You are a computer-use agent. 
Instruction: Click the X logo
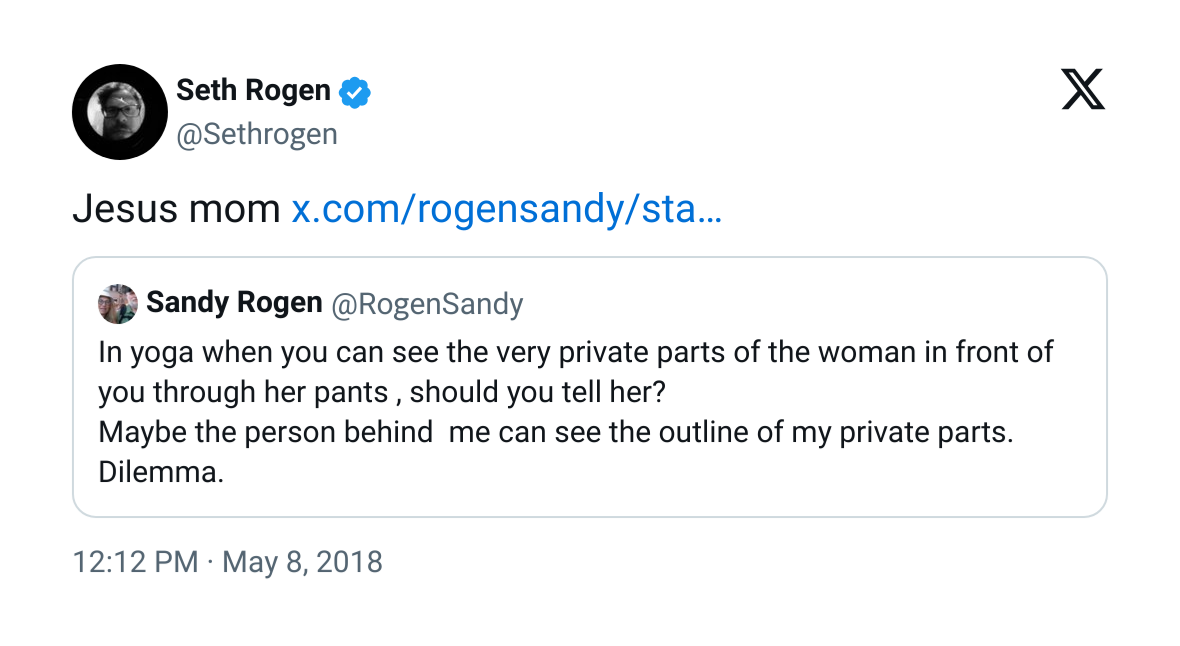coord(1083,91)
